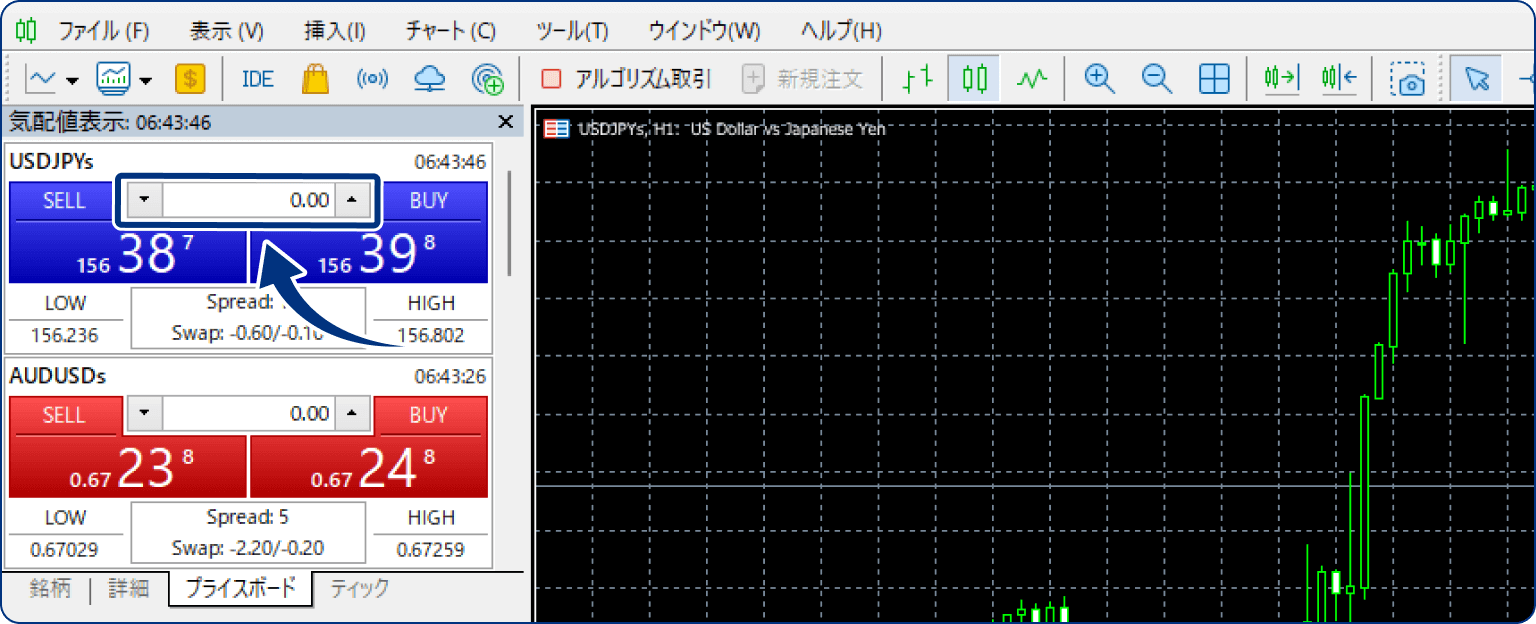Click the zoom in magnifier icon
Image resolution: width=1536 pixels, height=624 pixels.
[1099, 78]
